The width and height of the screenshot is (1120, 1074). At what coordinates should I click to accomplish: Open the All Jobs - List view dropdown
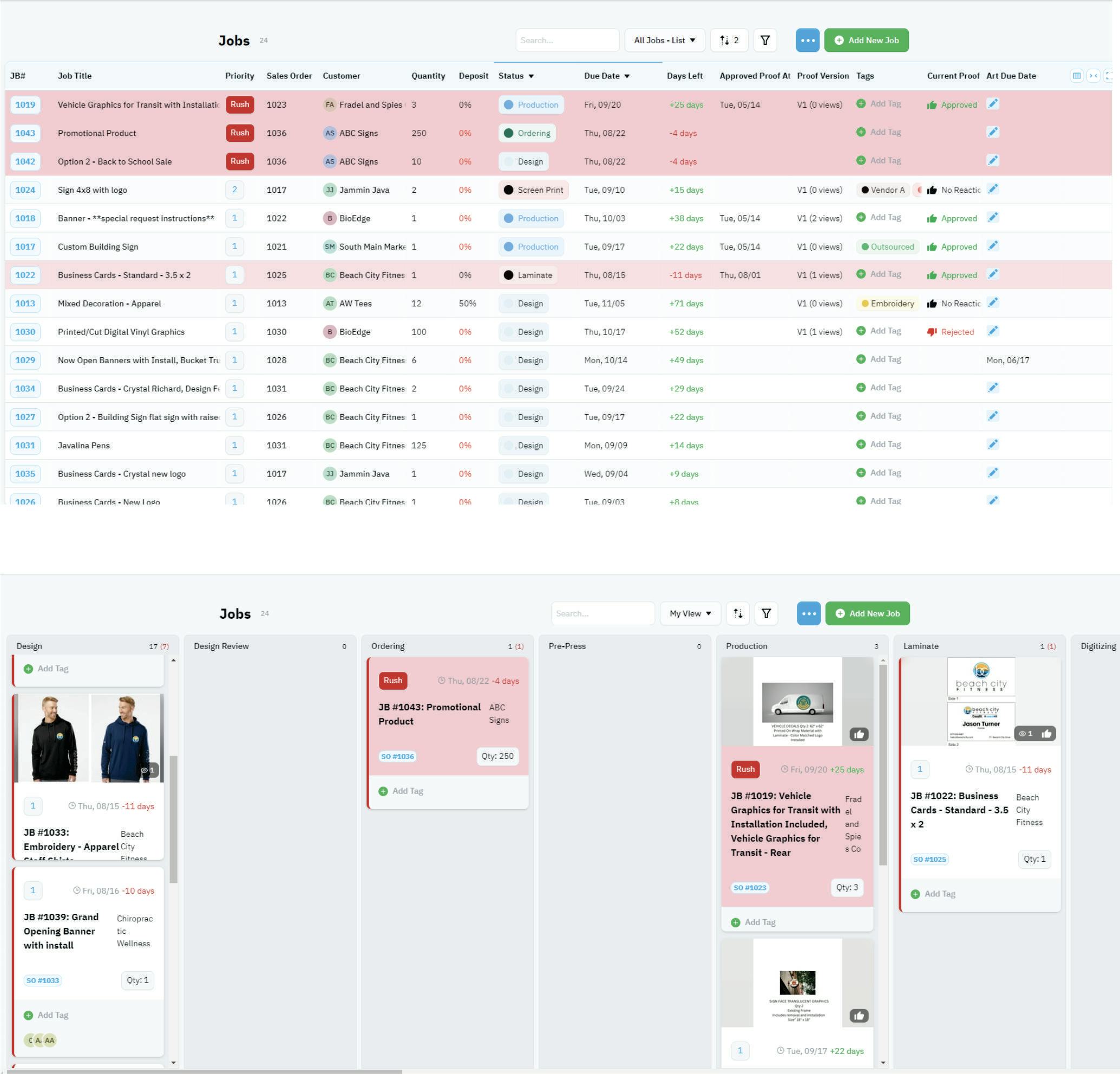click(x=664, y=40)
